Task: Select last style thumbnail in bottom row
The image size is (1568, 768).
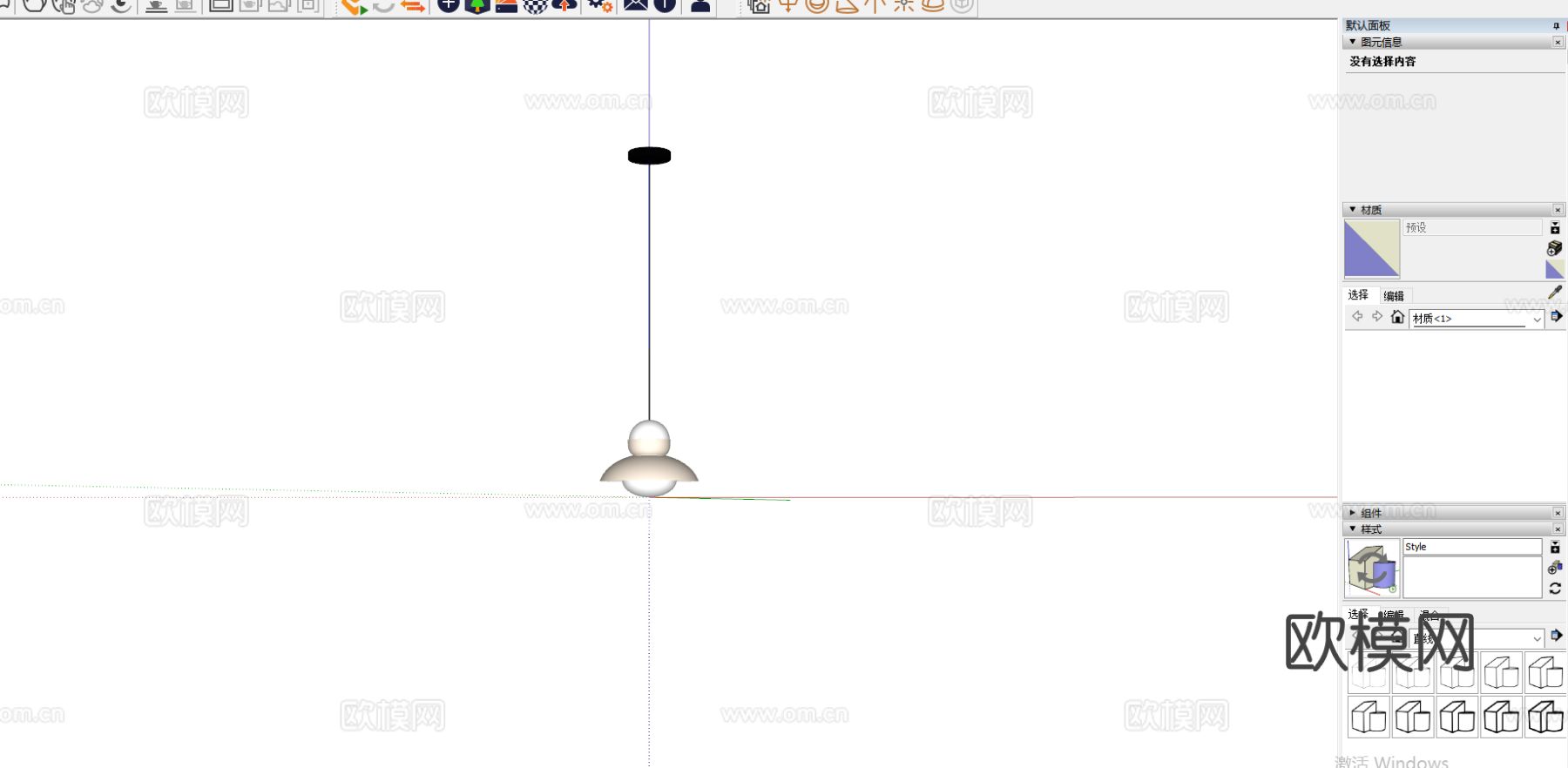Action: point(1545,717)
